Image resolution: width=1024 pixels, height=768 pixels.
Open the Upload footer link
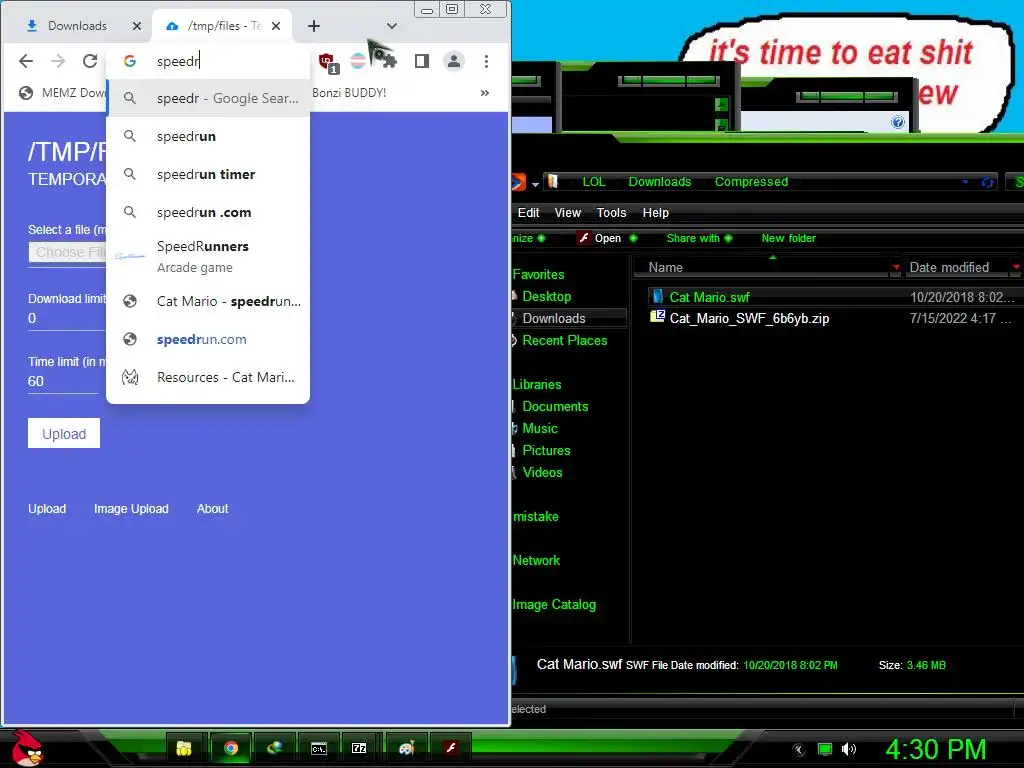click(x=47, y=509)
